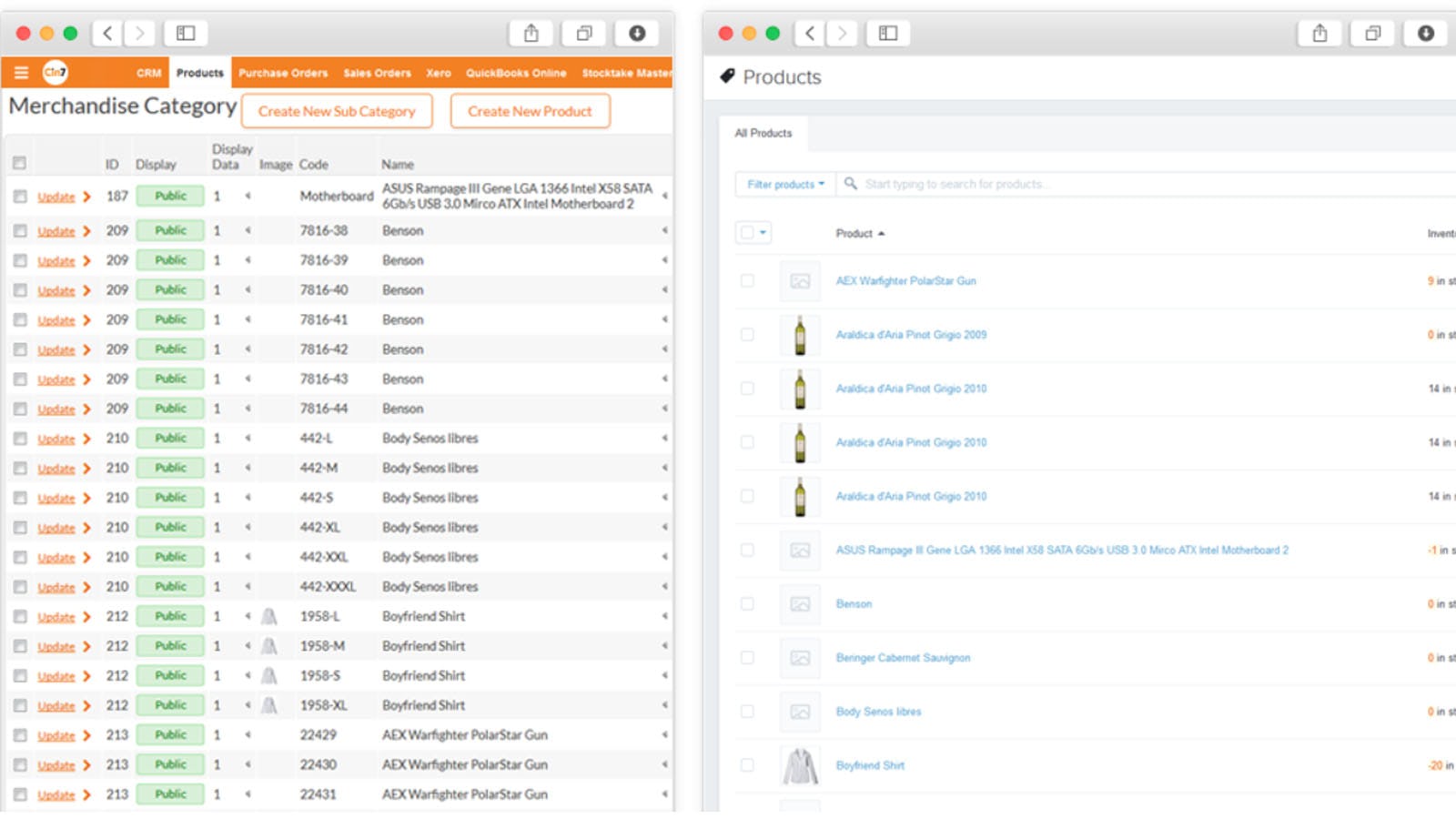Expand the arrow next to Update in row 22430
This screenshot has width=1456, height=819.
click(86, 765)
